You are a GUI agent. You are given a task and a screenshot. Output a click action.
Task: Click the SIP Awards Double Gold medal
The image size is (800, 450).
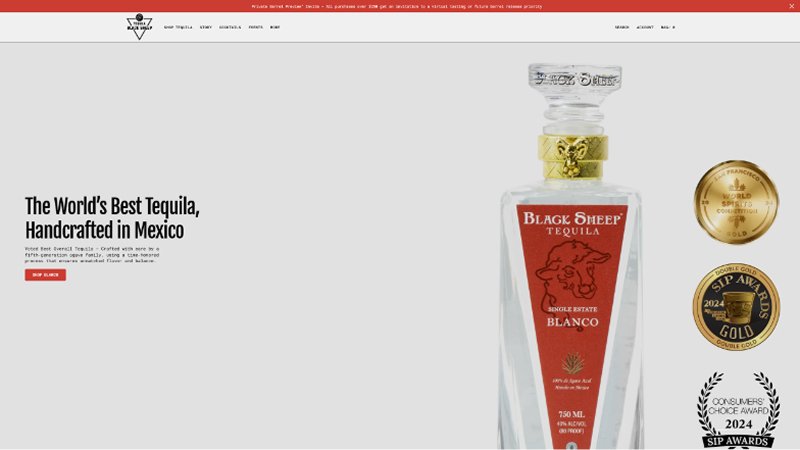coord(736,306)
